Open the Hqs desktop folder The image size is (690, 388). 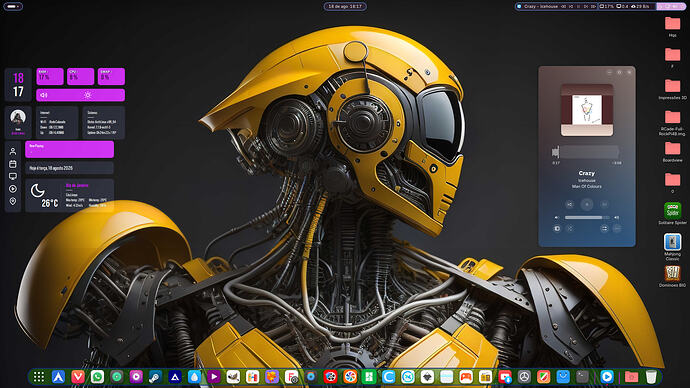672,26
